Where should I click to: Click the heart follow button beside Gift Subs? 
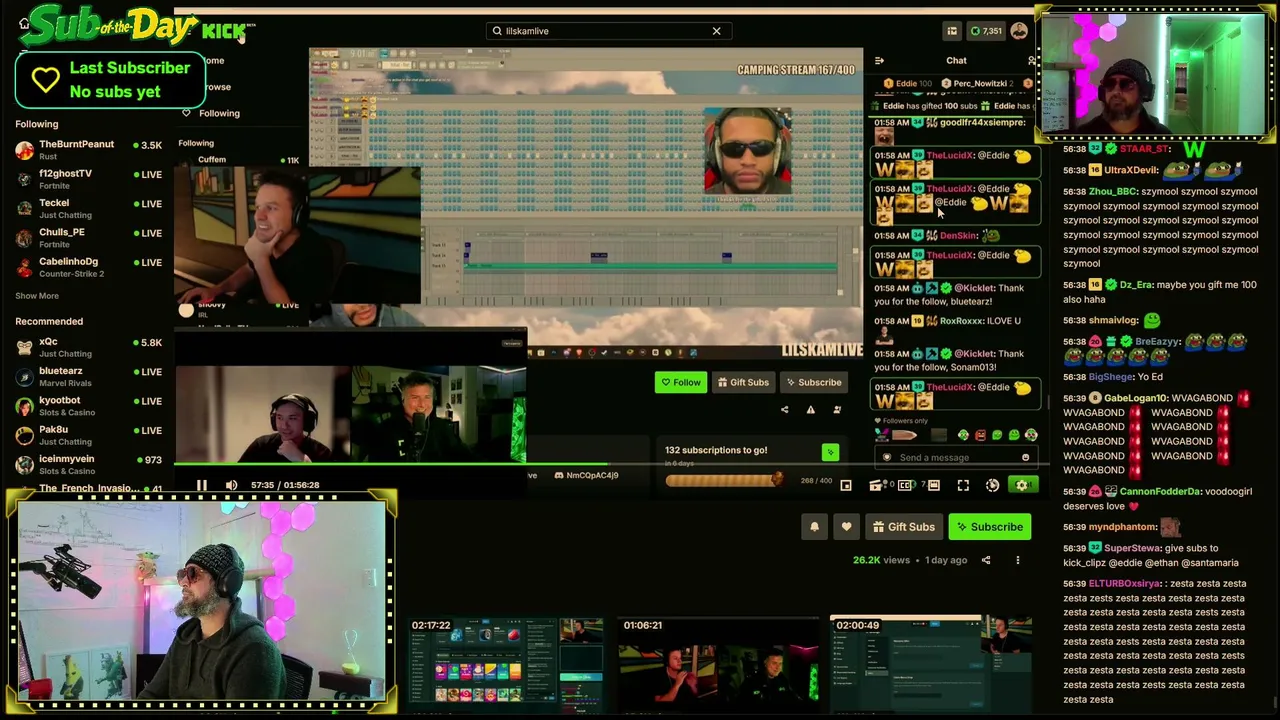846,527
